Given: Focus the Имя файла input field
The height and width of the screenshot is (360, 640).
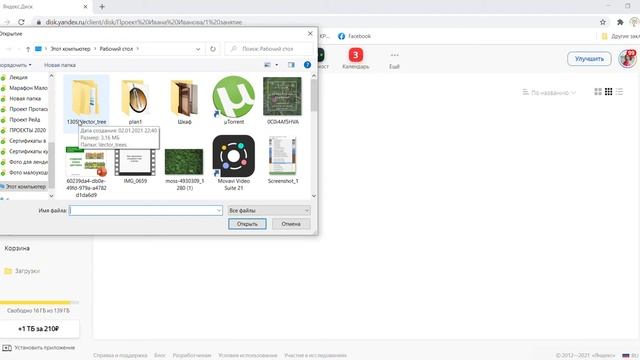Looking at the screenshot, I should [145, 210].
